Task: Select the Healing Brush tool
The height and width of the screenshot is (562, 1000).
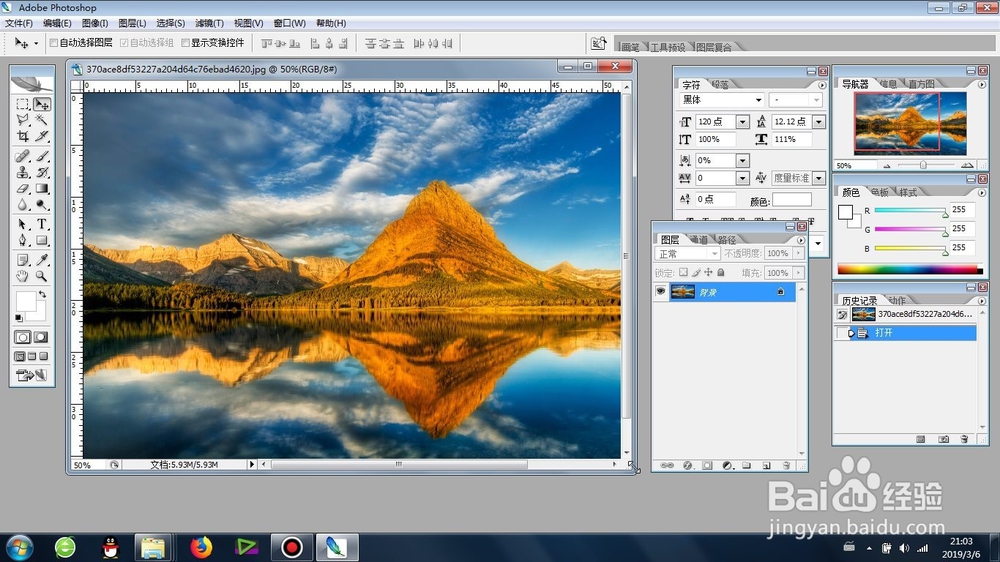Action: pyautogui.click(x=22, y=156)
